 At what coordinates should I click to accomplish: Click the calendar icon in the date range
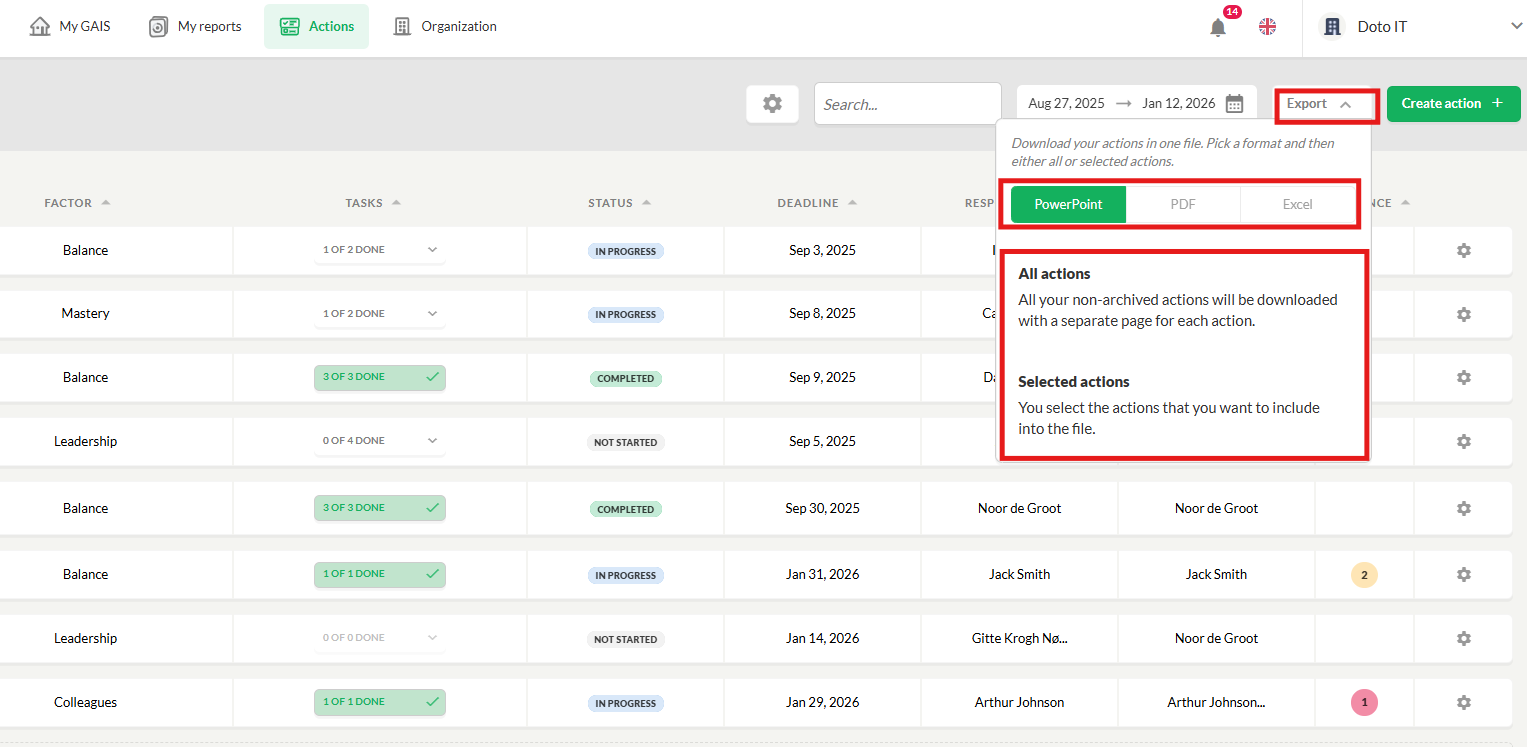tap(1235, 103)
